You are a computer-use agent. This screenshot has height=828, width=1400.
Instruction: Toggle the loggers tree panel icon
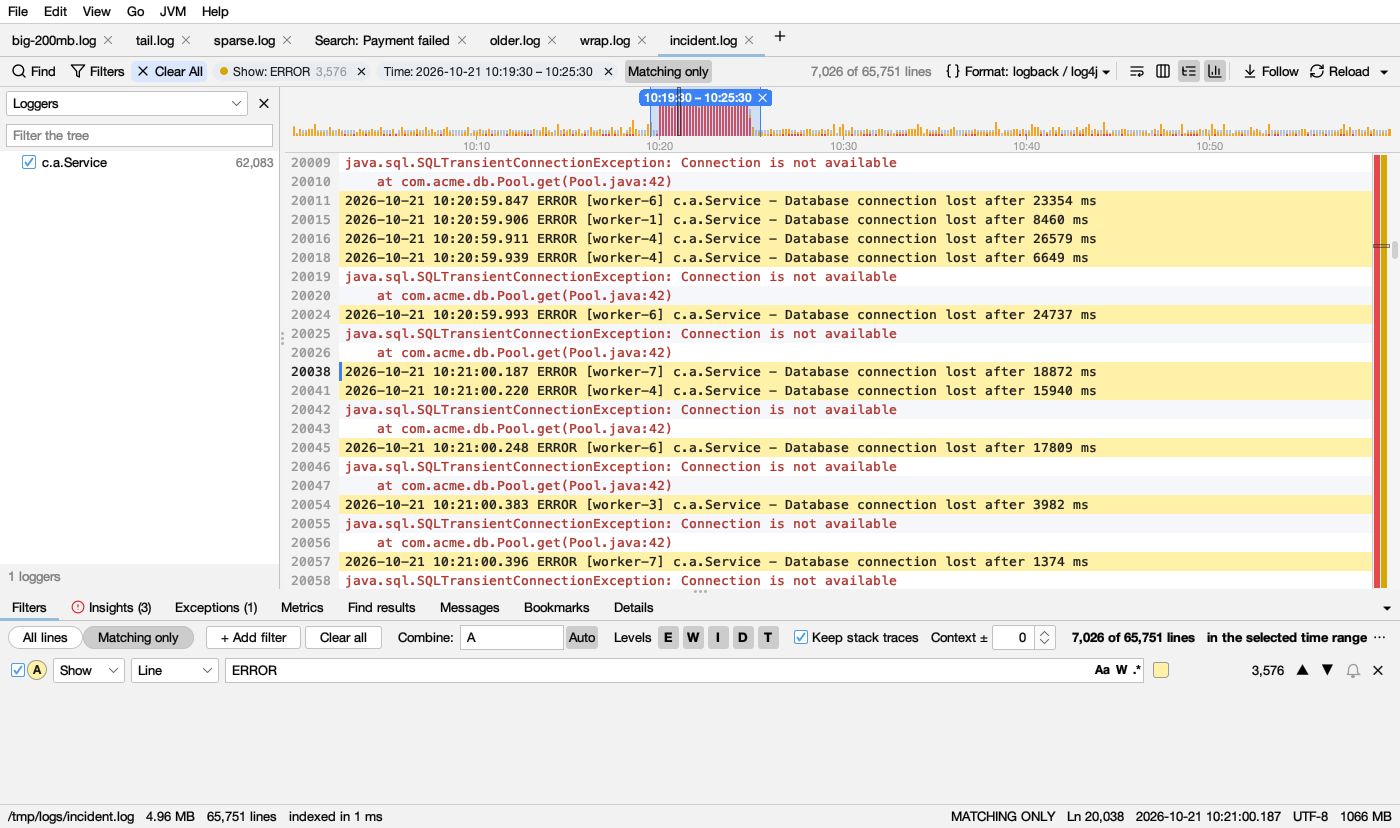(1189, 71)
